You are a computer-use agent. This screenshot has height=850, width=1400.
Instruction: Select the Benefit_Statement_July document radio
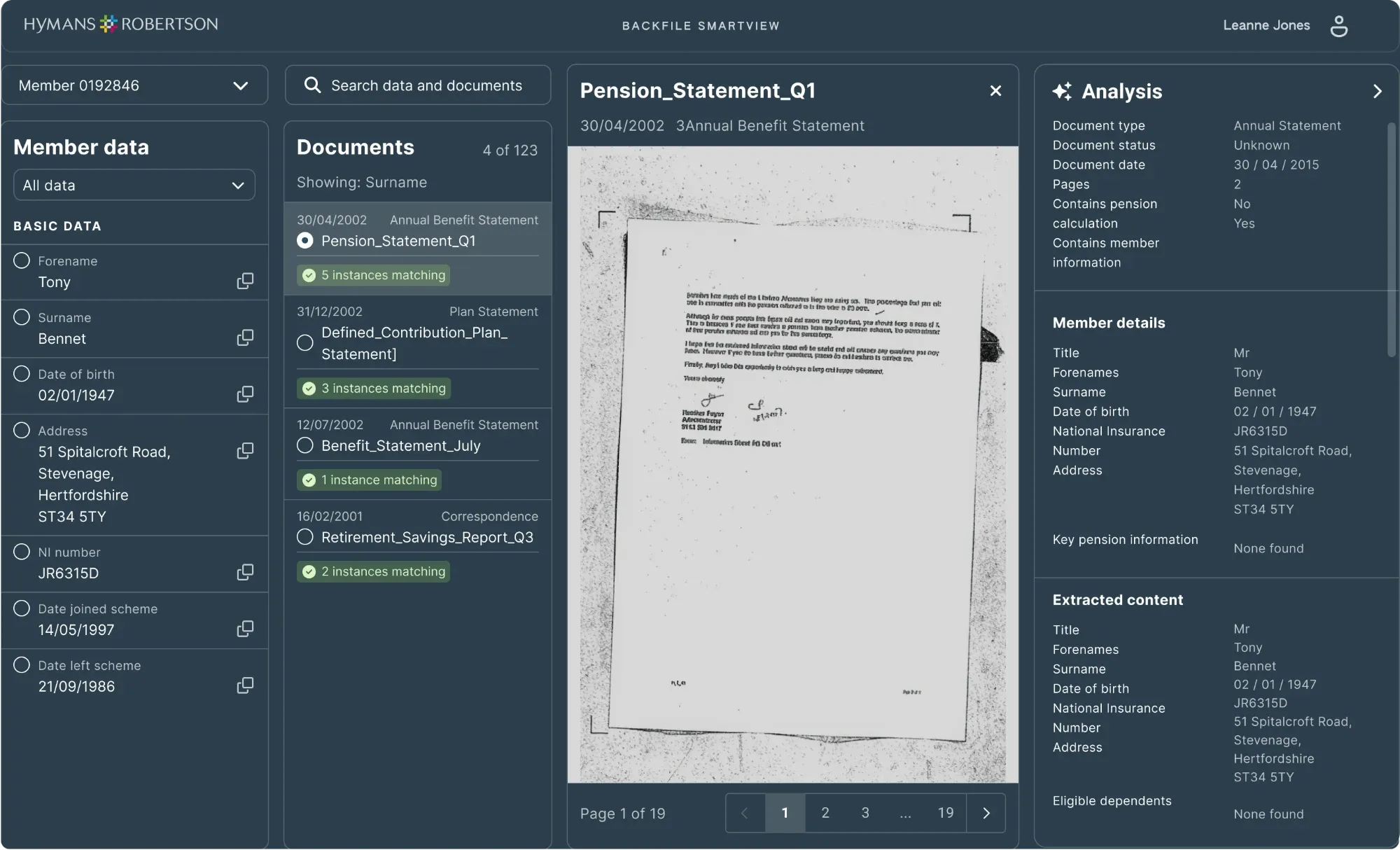[x=305, y=446]
